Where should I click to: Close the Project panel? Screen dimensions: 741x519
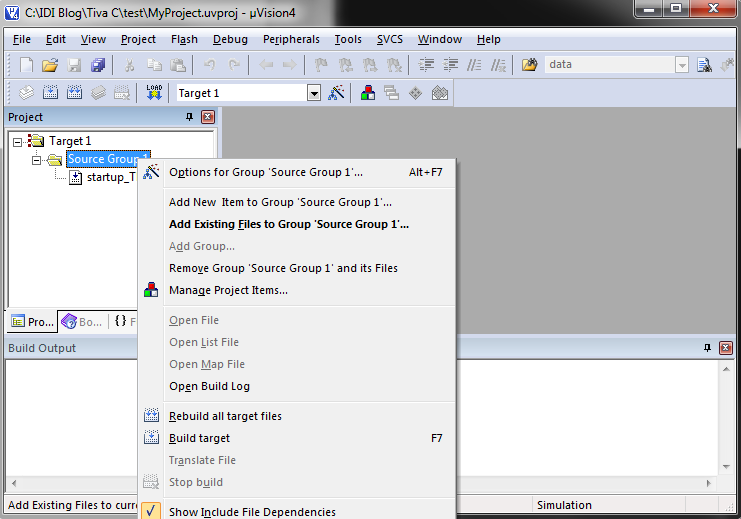[x=208, y=117]
